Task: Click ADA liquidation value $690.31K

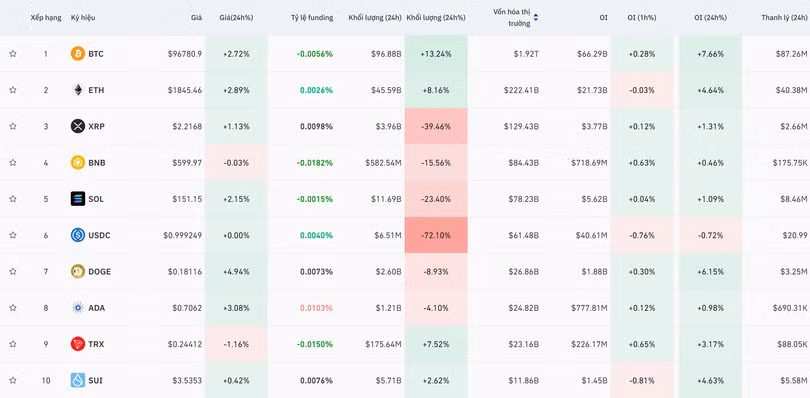Action: click(x=789, y=308)
